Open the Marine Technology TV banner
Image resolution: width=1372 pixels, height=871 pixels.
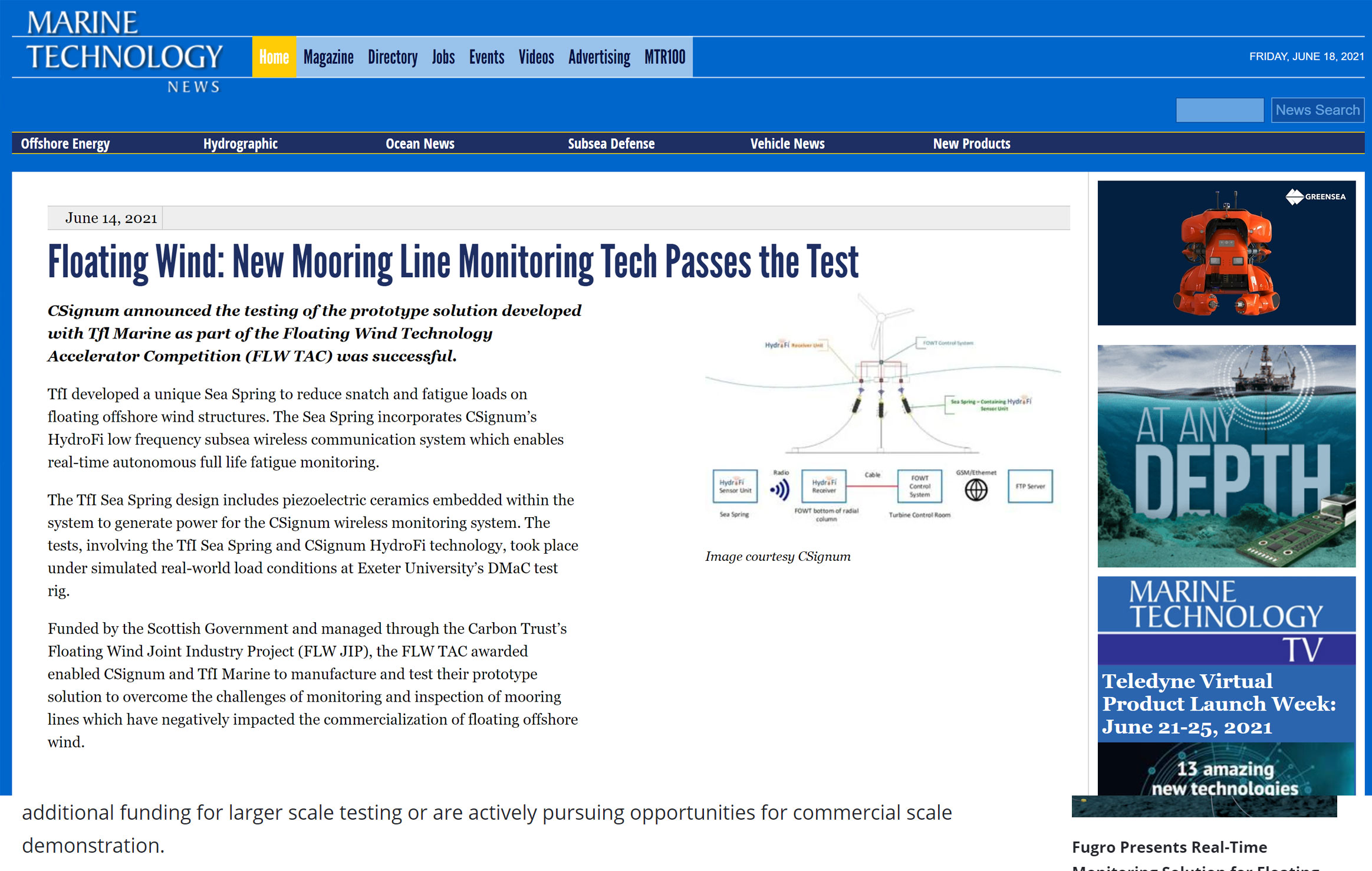click(1226, 620)
